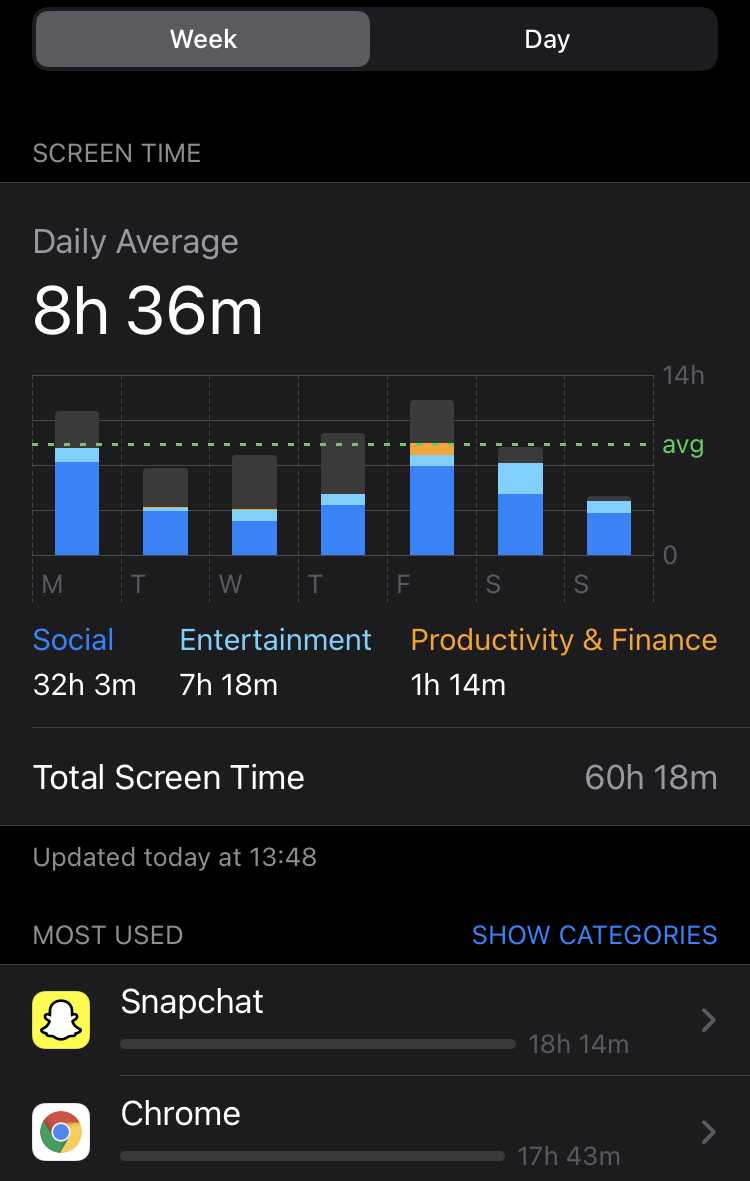Open the Snapchat app name row
This screenshot has width=750, height=1181.
click(192, 1001)
